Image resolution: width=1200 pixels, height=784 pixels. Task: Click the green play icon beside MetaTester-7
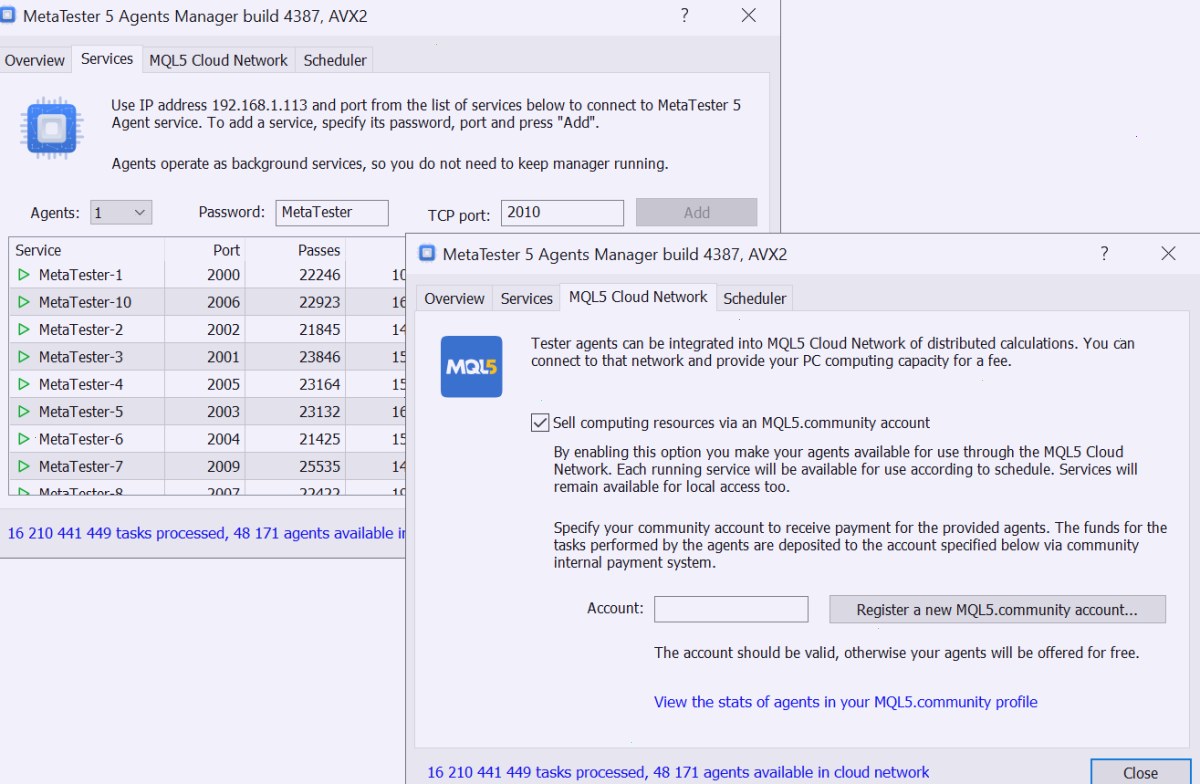(23, 466)
